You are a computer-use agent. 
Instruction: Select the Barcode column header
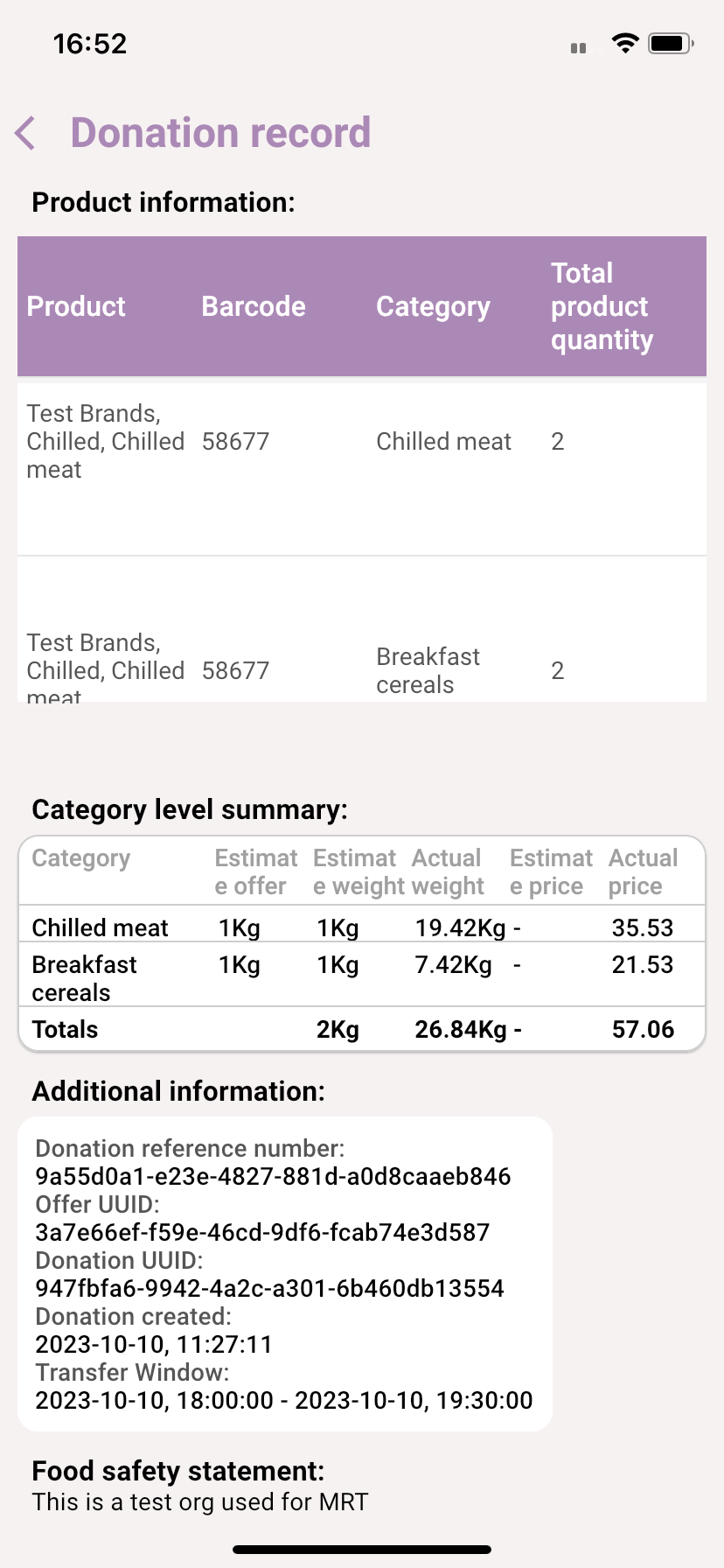(254, 306)
